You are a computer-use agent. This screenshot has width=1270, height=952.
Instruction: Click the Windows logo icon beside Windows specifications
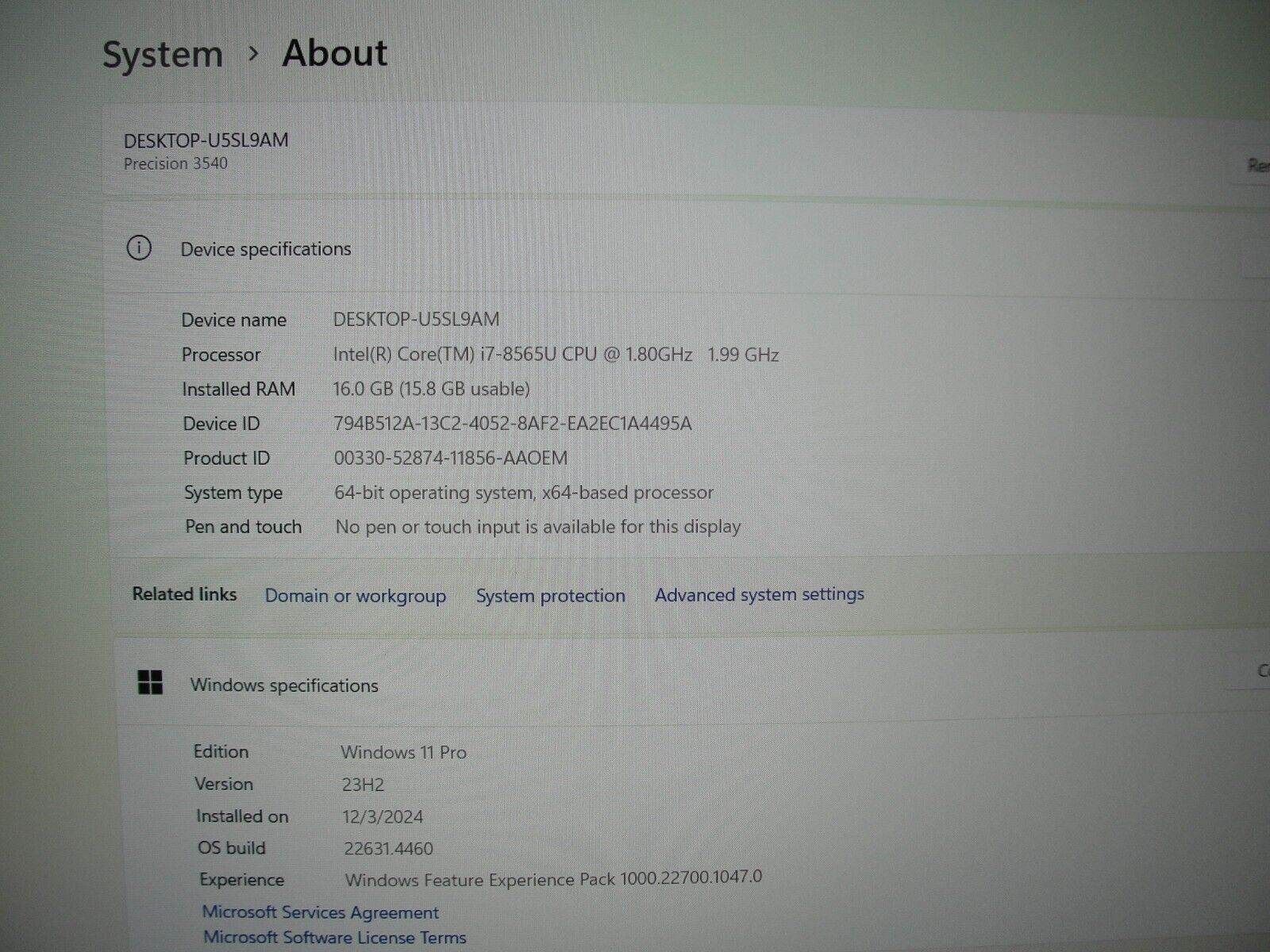coord(151,683)
